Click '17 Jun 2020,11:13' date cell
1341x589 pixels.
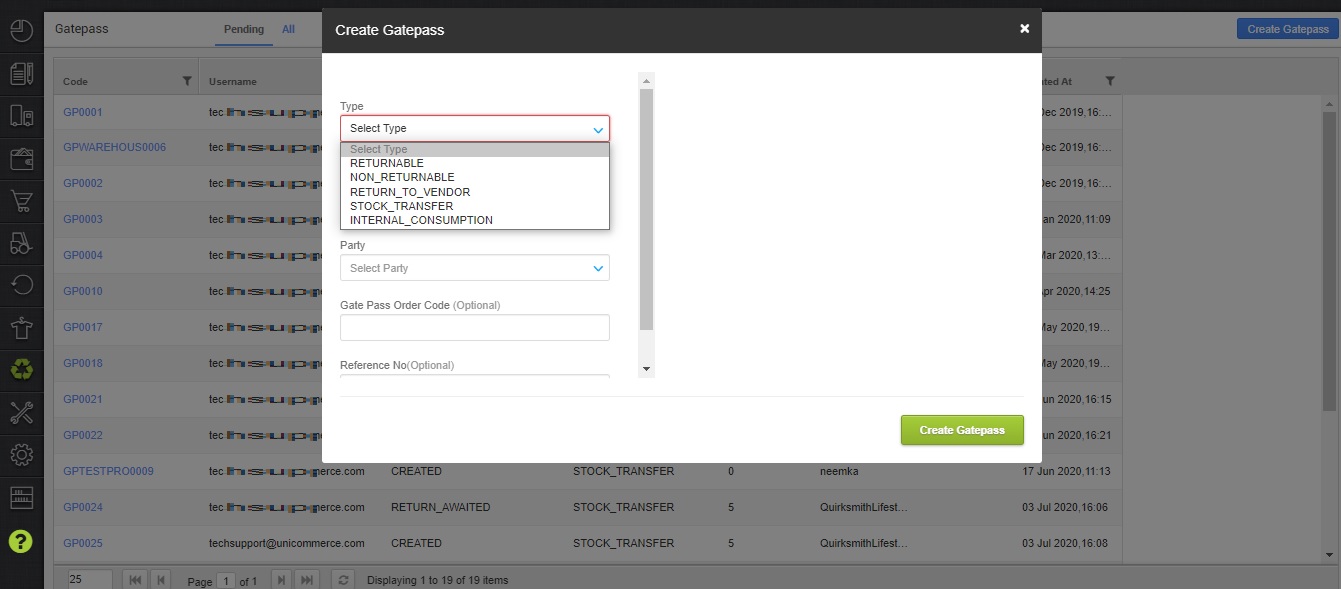coord(1067,472)
